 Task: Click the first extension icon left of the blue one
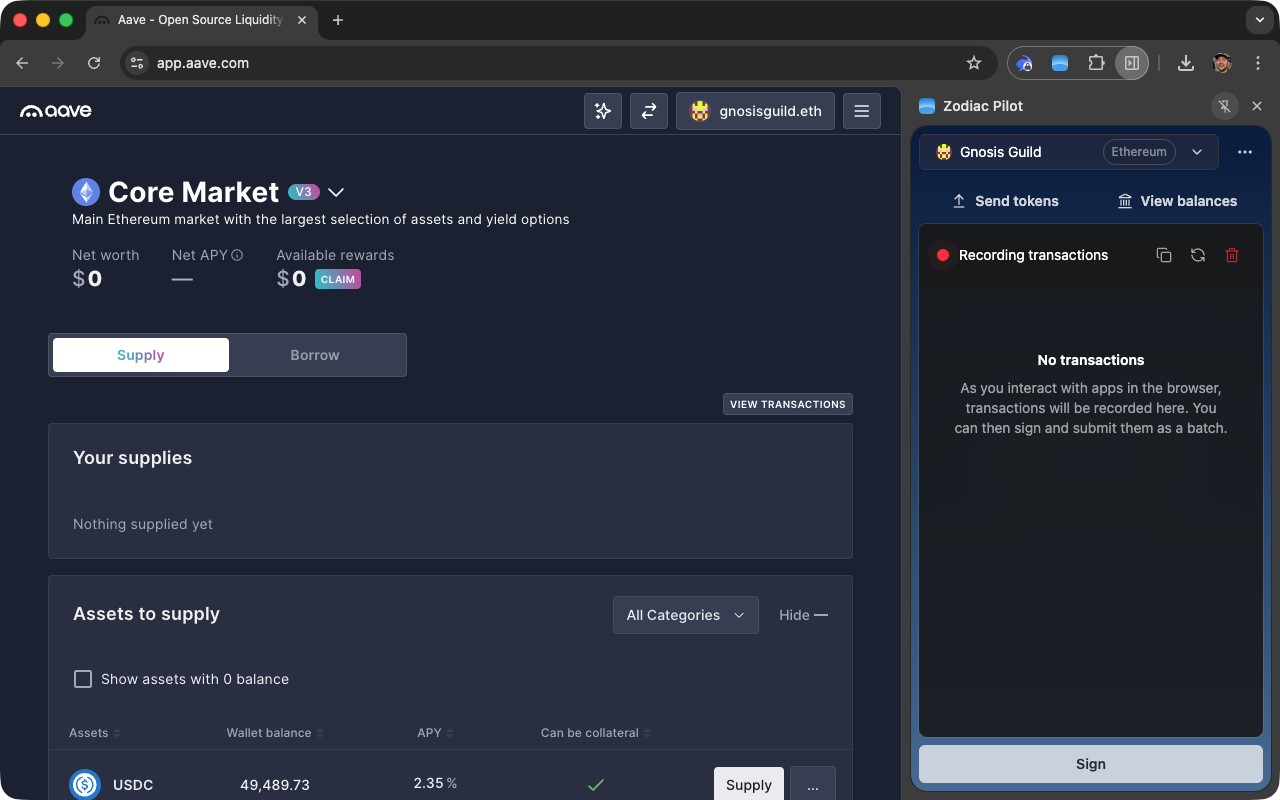click(1024, 63)
